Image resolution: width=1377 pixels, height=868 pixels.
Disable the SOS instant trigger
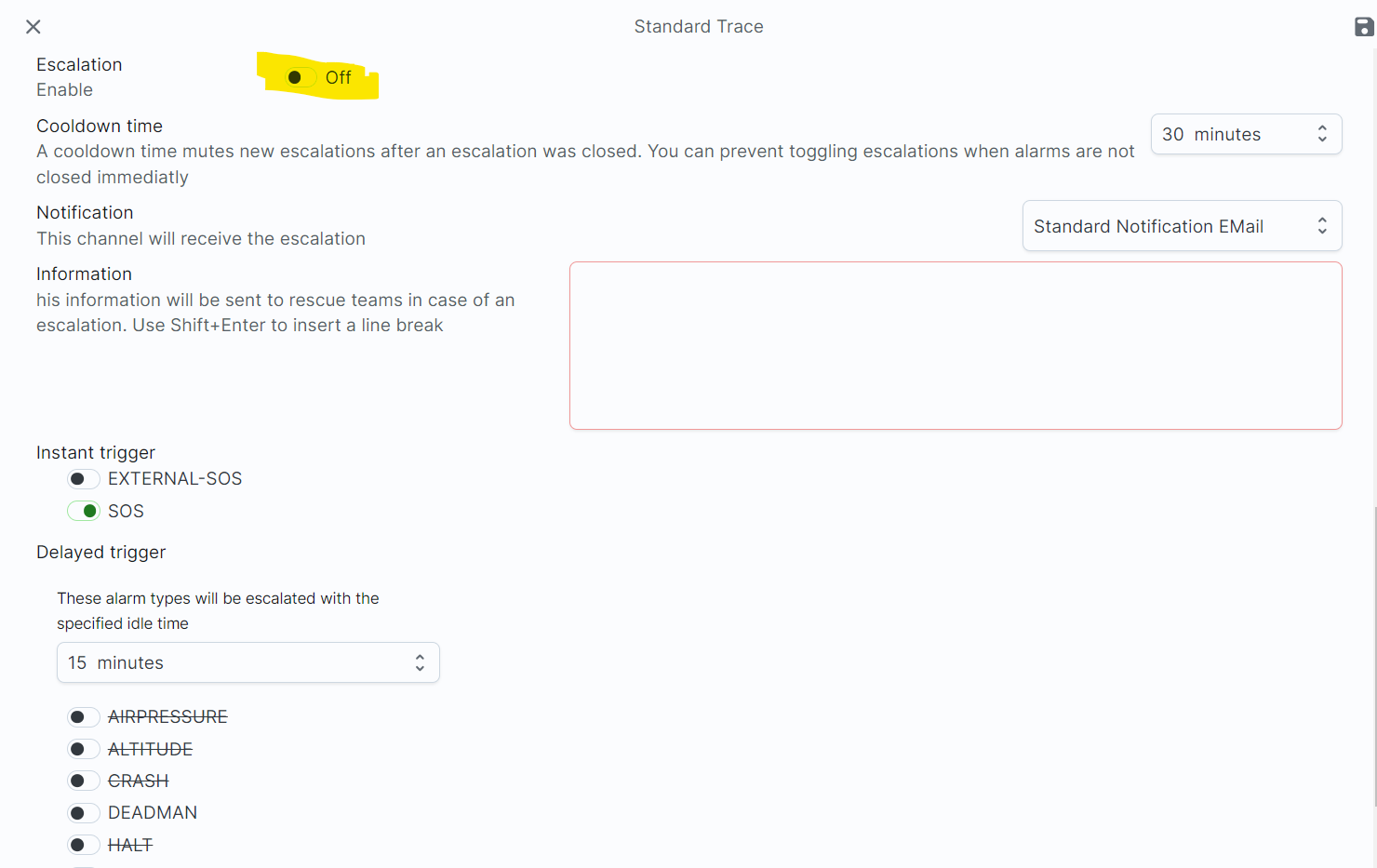[83, 511]
